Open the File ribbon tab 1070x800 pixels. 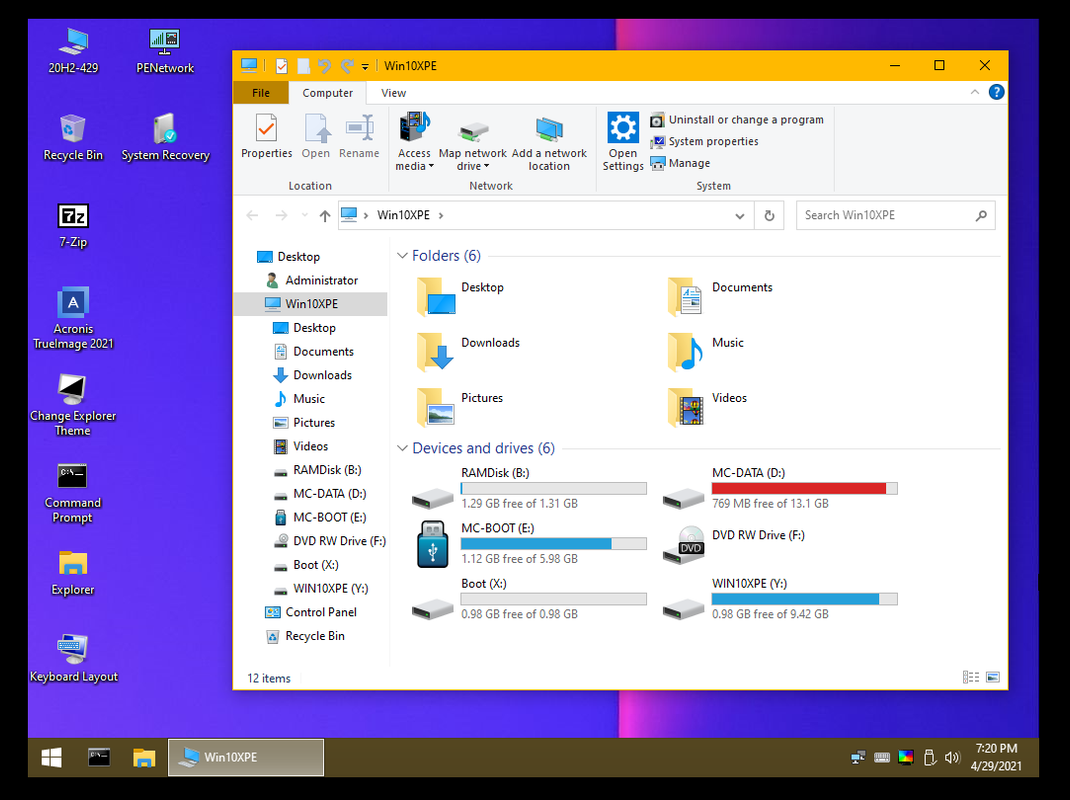(x=261, y=93)
